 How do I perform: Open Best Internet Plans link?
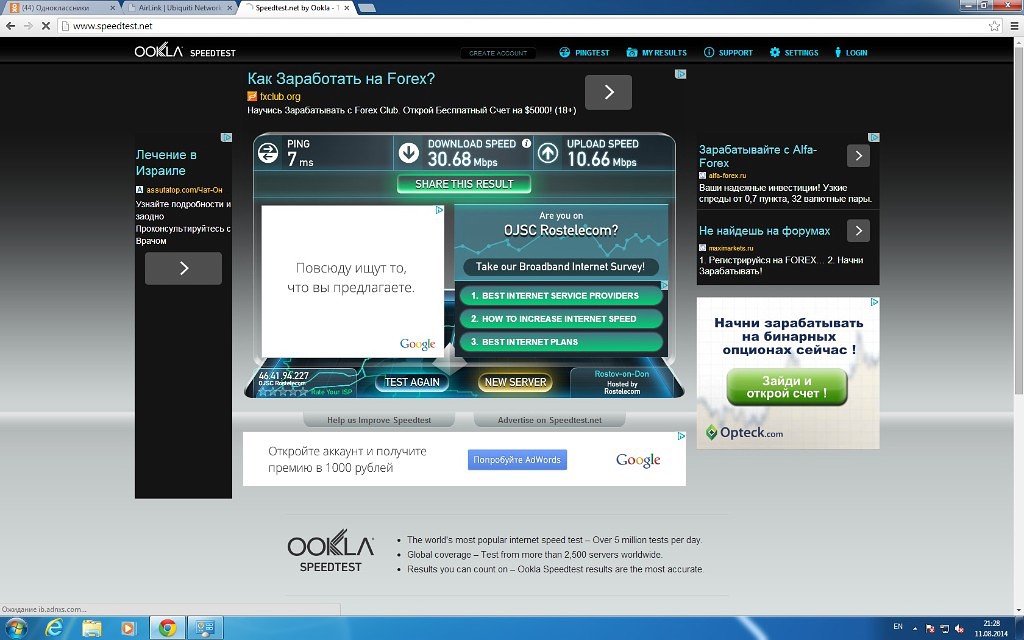560,342
